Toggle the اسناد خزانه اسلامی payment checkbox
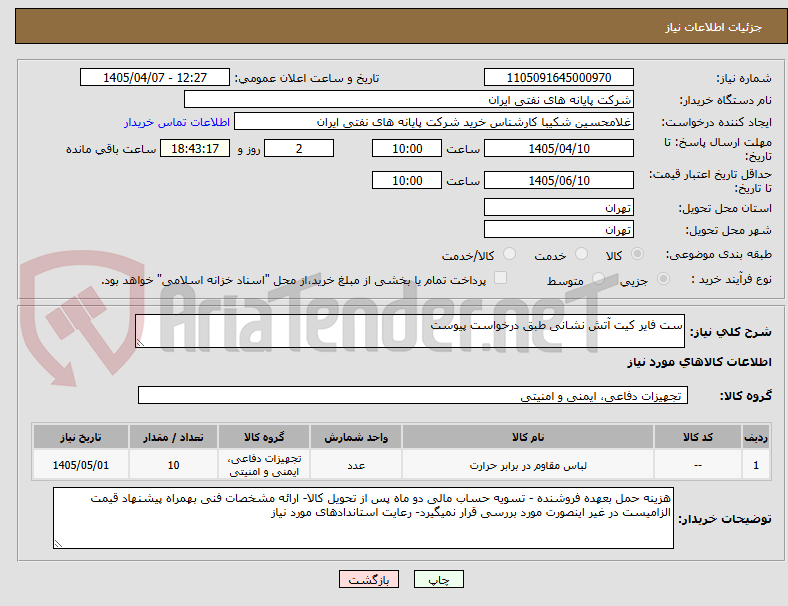This screenshot has height=606, width=788. coord(500,278)
